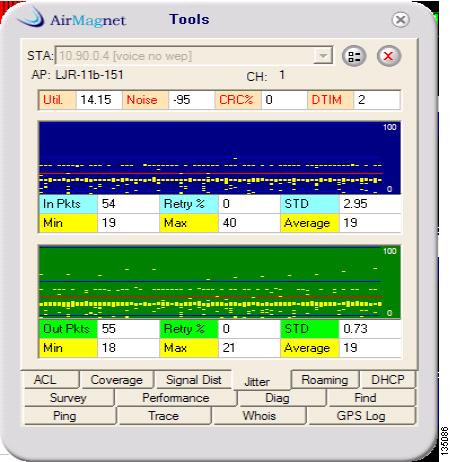This screenshot has height=462, width=450.
Task: Switch to the Whois tab
Action: [x=259, y=416]
